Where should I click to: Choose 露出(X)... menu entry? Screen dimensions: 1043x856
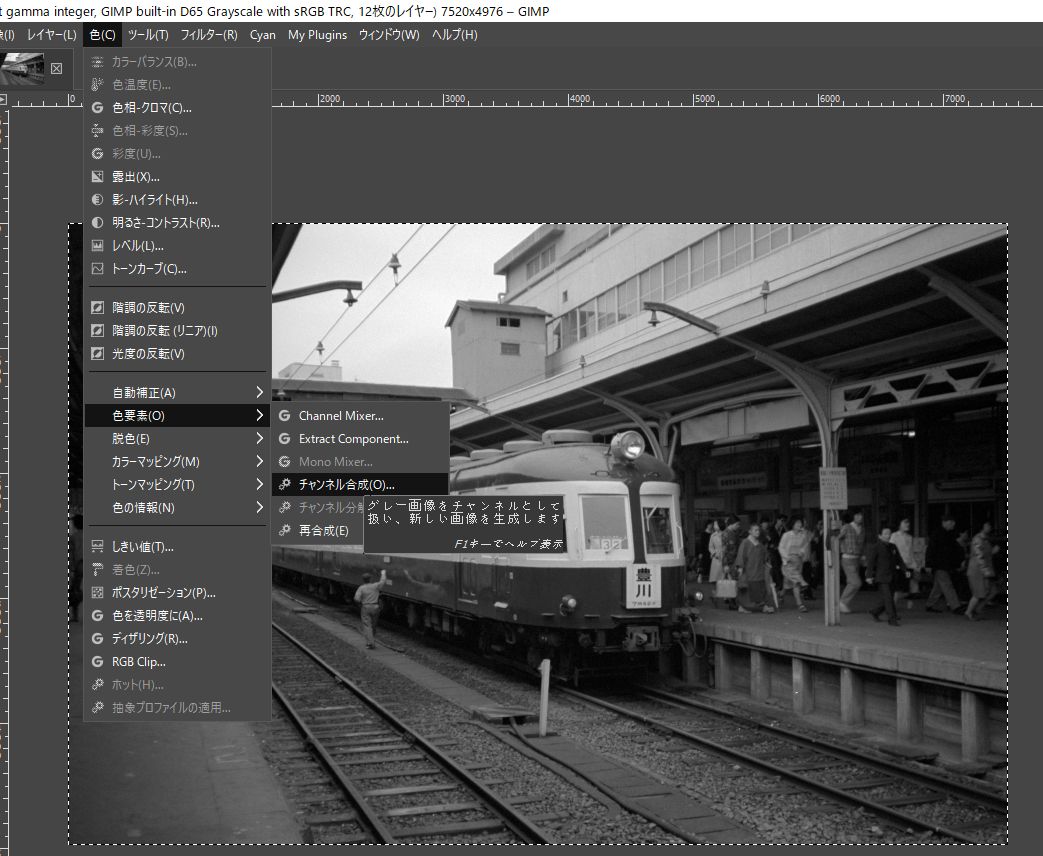(x=178, y=176)
